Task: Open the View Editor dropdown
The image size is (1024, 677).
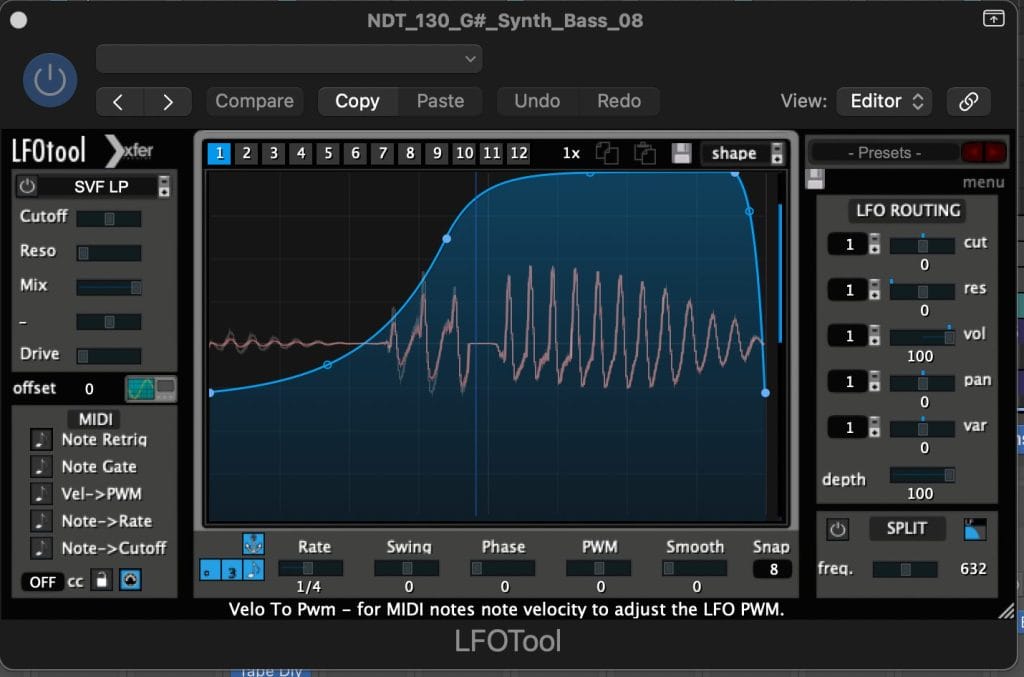Action: click(884, 101)
